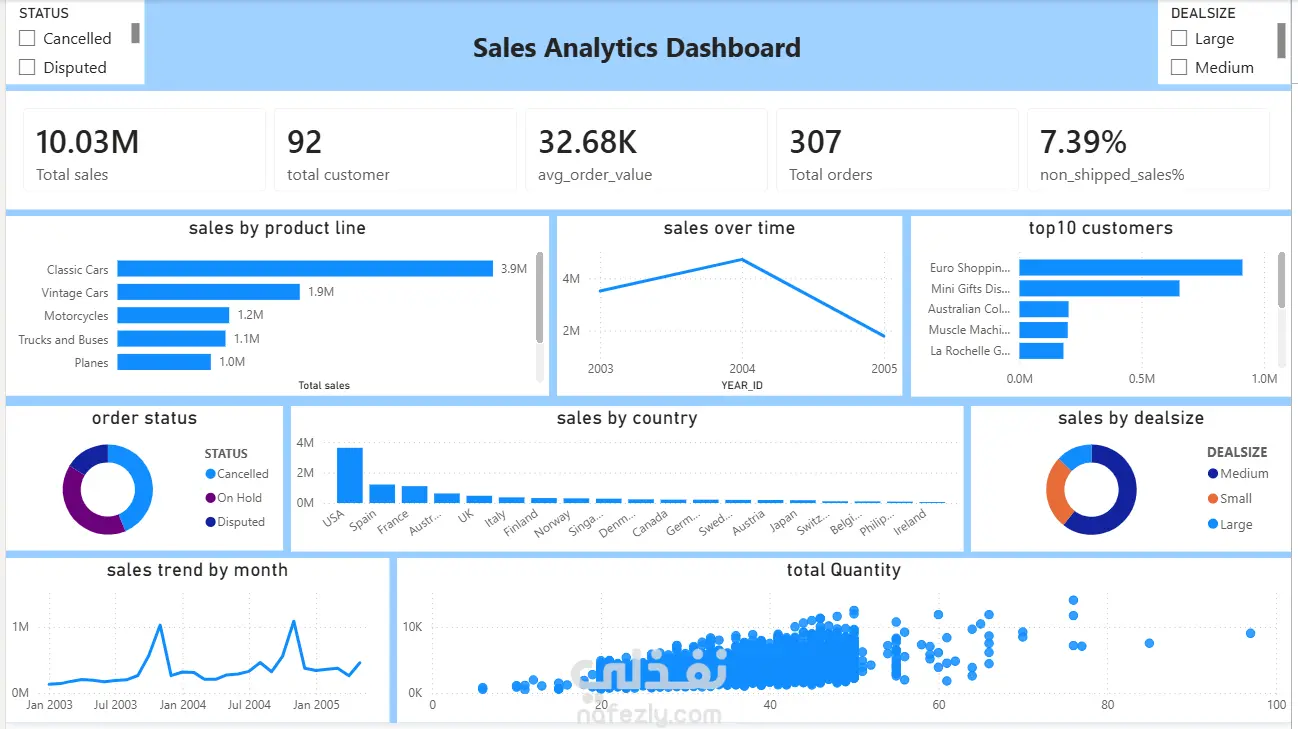Click the USA country bar
The image size is (1298, 729).
click(349, 475)
